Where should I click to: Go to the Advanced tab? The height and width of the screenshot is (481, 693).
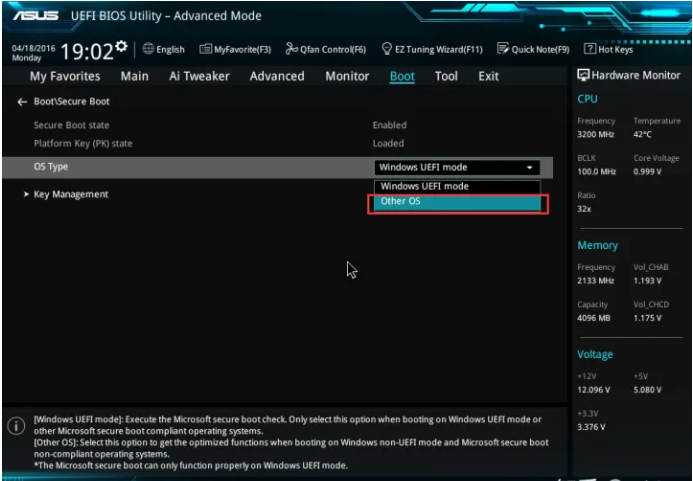pos(277,76)
